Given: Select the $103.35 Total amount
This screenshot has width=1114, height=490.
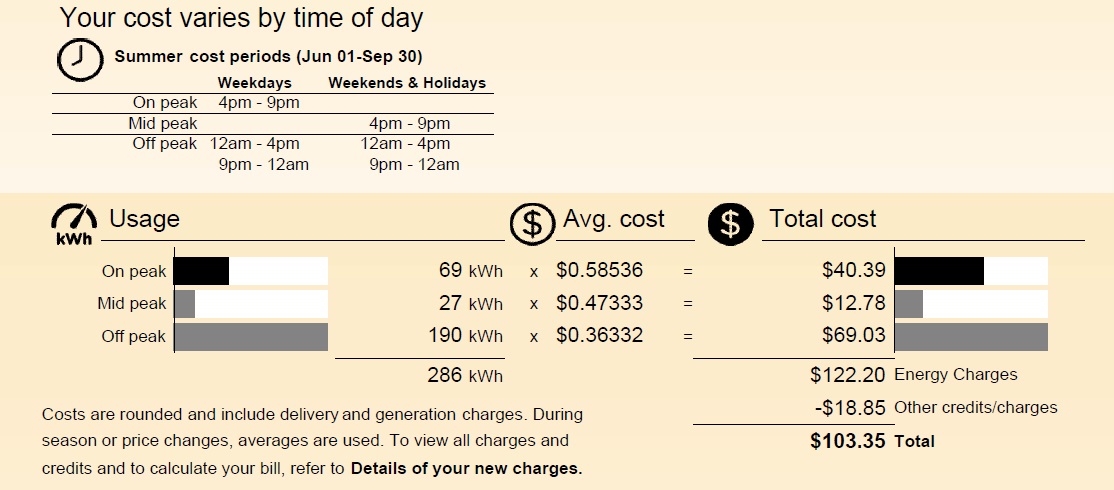Looking at the screenshot, I should coord(848,441).
